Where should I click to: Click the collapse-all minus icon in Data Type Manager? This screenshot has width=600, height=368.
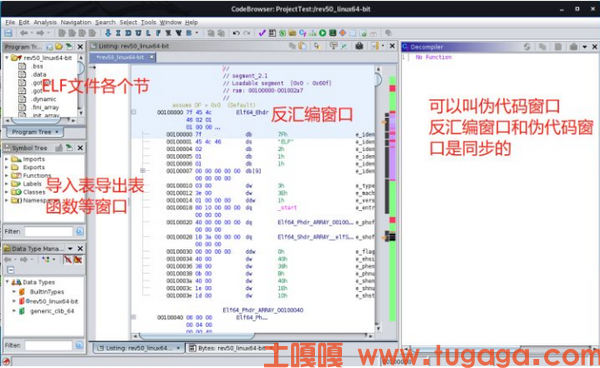click(10, 270)
